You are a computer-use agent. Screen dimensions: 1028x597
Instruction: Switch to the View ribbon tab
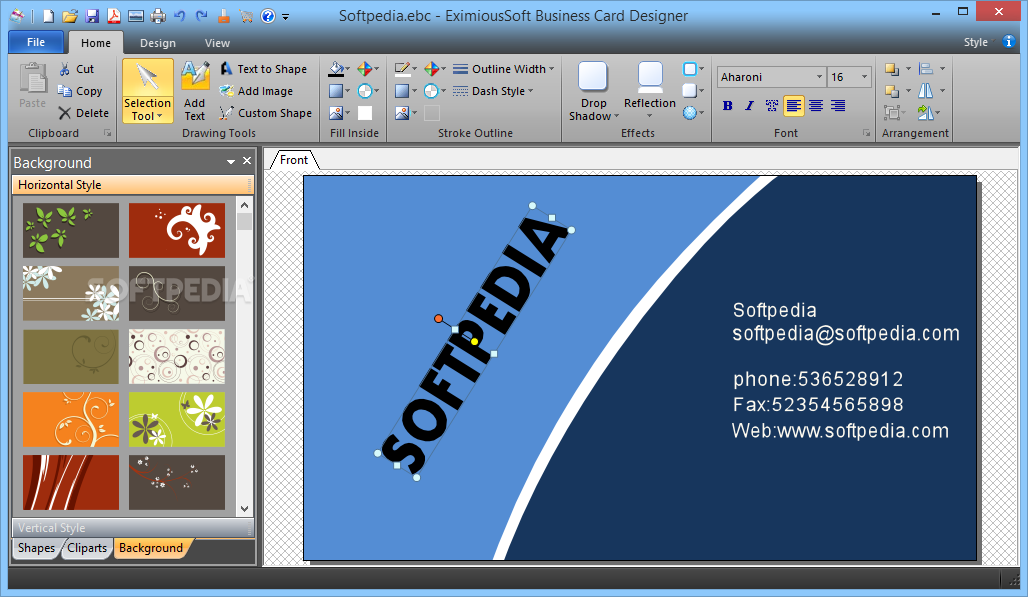(x=217, y=43)
